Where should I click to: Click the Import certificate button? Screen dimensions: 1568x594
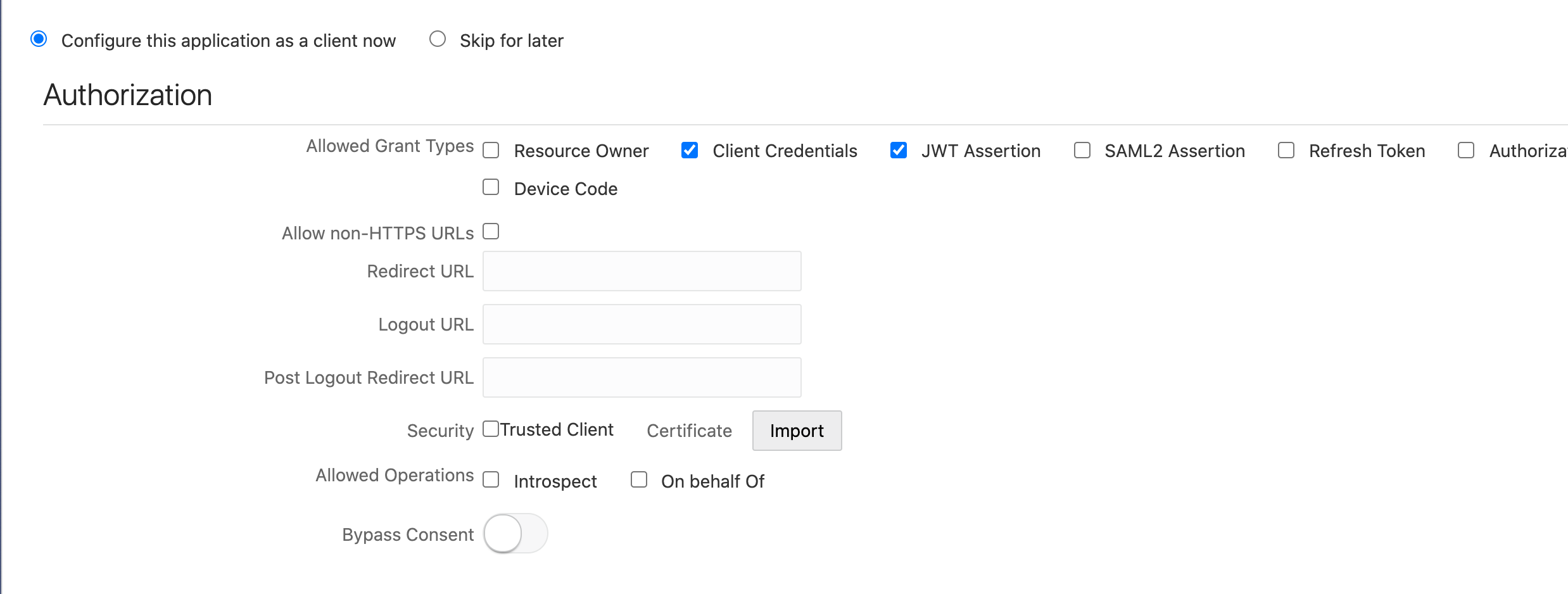pos(797,431)
